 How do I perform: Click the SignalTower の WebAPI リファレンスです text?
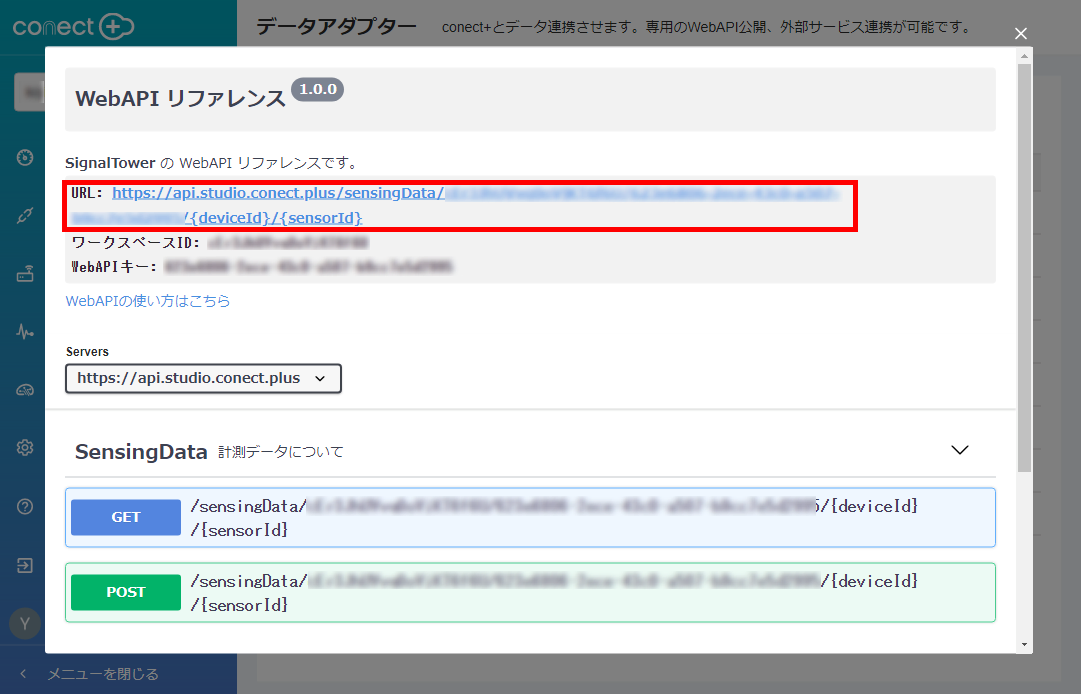pyautogui.click(x=212, y=163)
